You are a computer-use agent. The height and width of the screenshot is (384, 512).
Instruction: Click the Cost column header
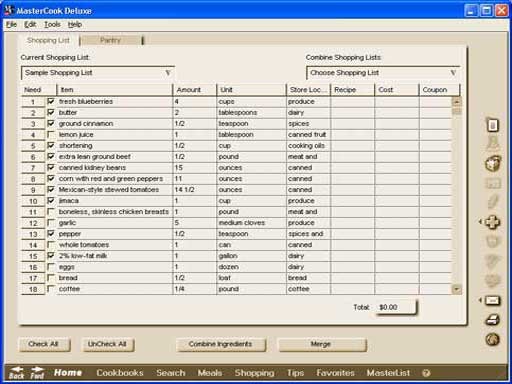[396, 90]
